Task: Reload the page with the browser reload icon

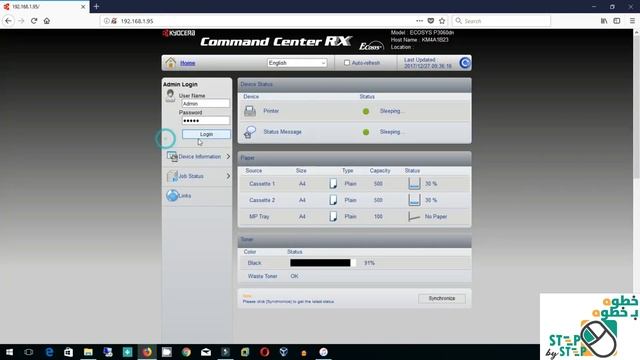Action: [34, 21]
